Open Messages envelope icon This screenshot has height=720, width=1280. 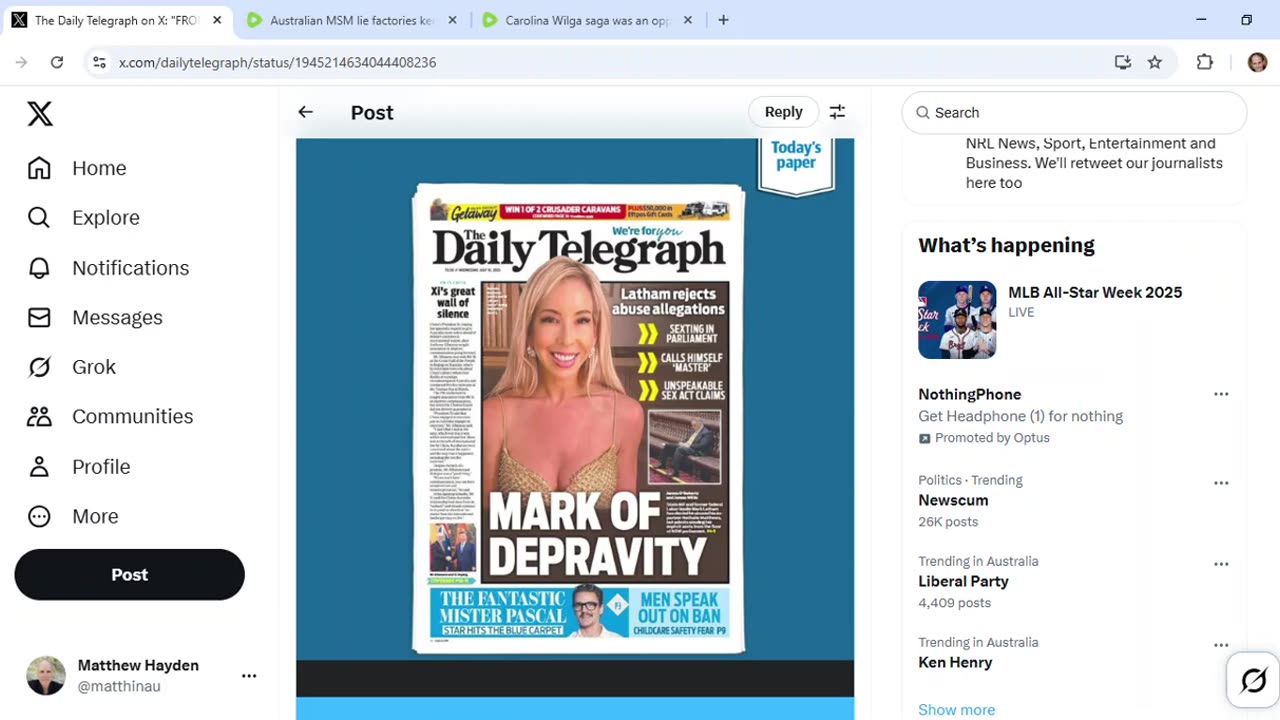[39, 317]
